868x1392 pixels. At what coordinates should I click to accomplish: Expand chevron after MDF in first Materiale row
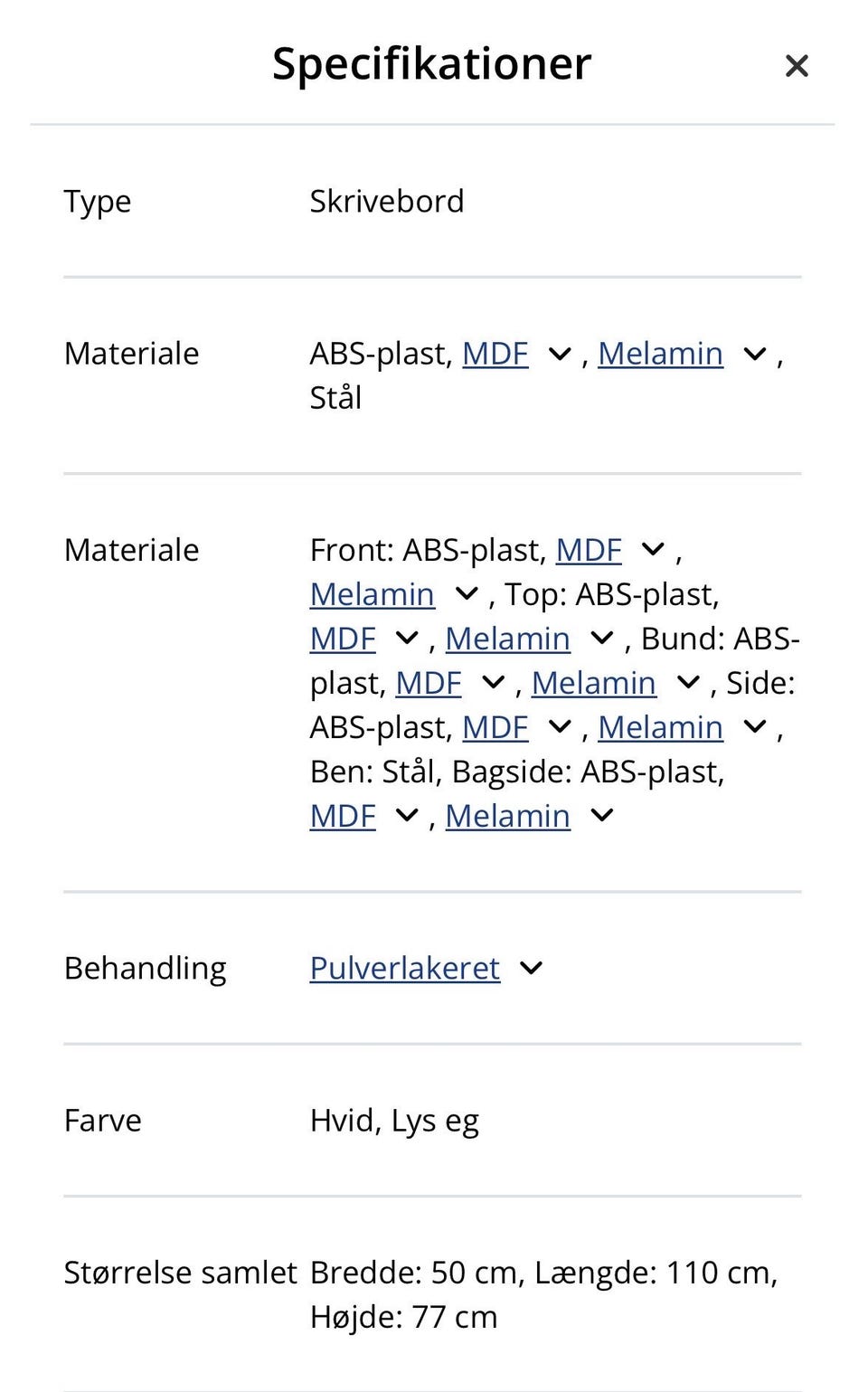560,355
